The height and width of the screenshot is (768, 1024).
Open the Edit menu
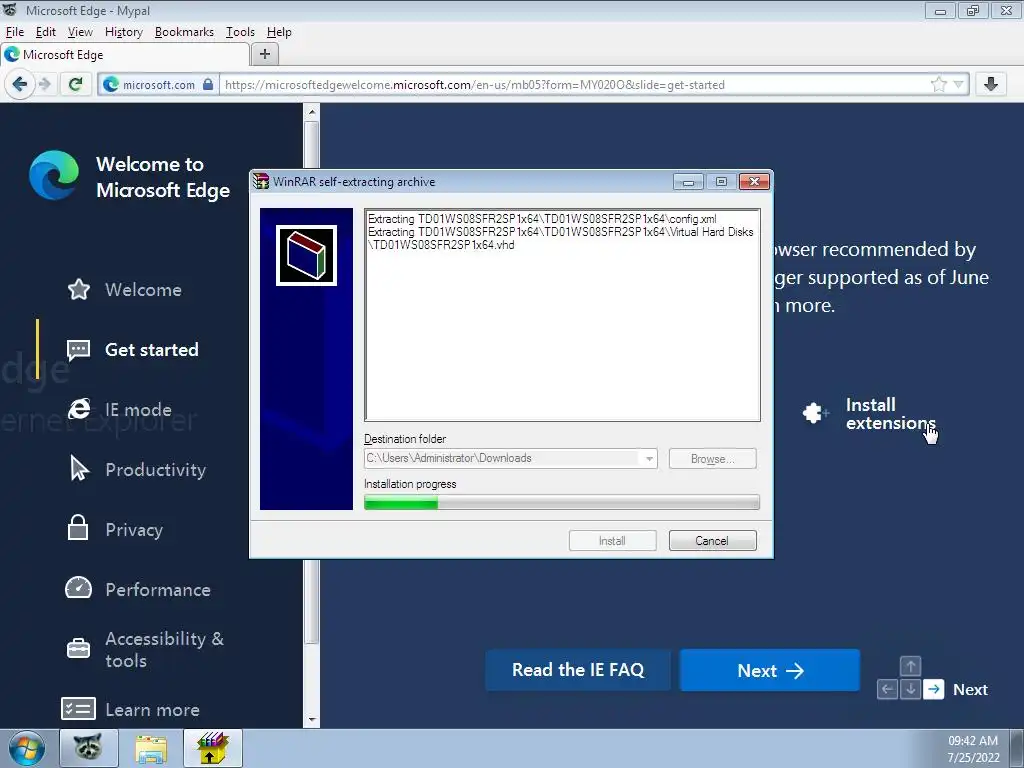[x=45, y=32]
